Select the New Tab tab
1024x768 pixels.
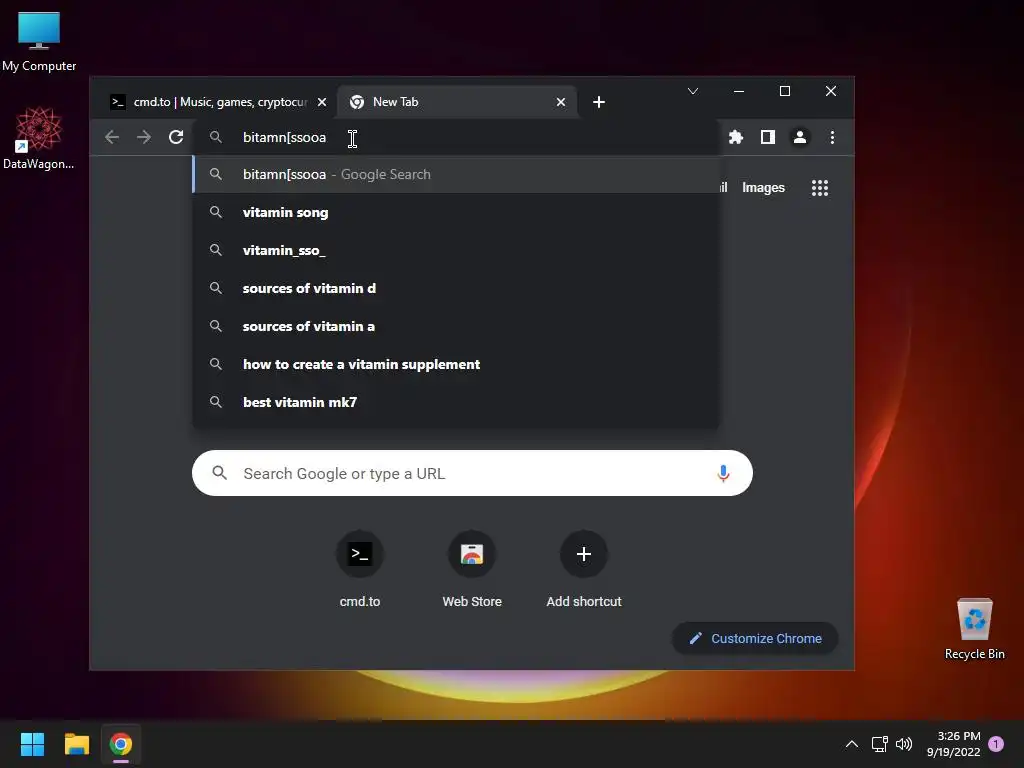457,102
